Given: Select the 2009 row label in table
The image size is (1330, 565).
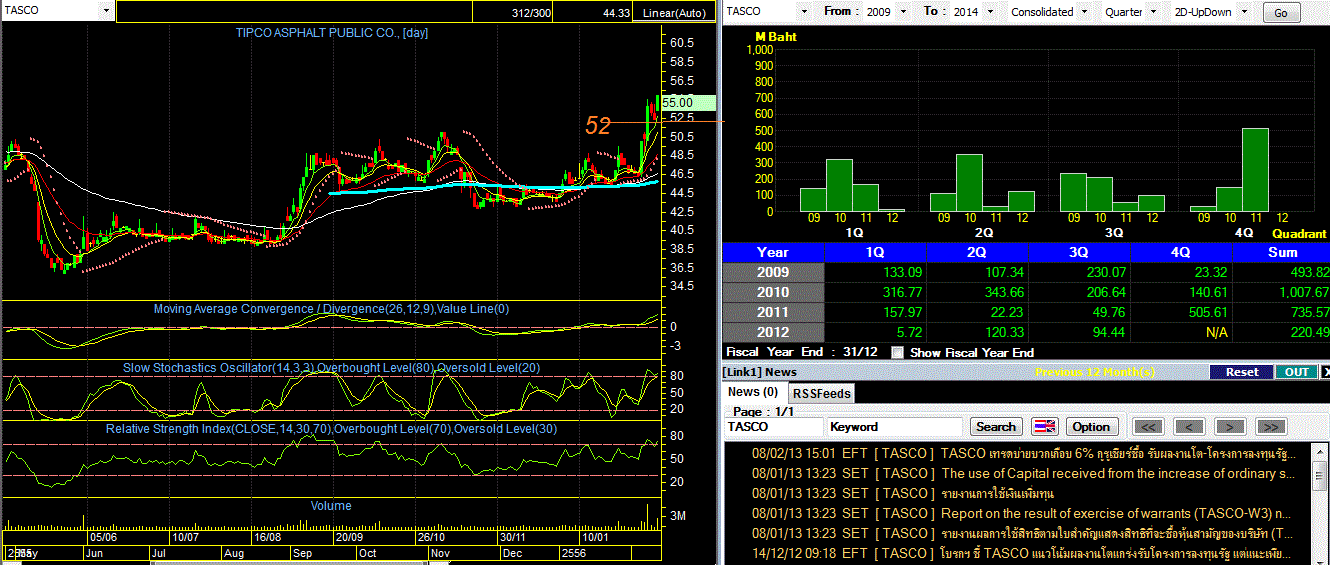Looking at the screenshot, I should tap(773, 272).
